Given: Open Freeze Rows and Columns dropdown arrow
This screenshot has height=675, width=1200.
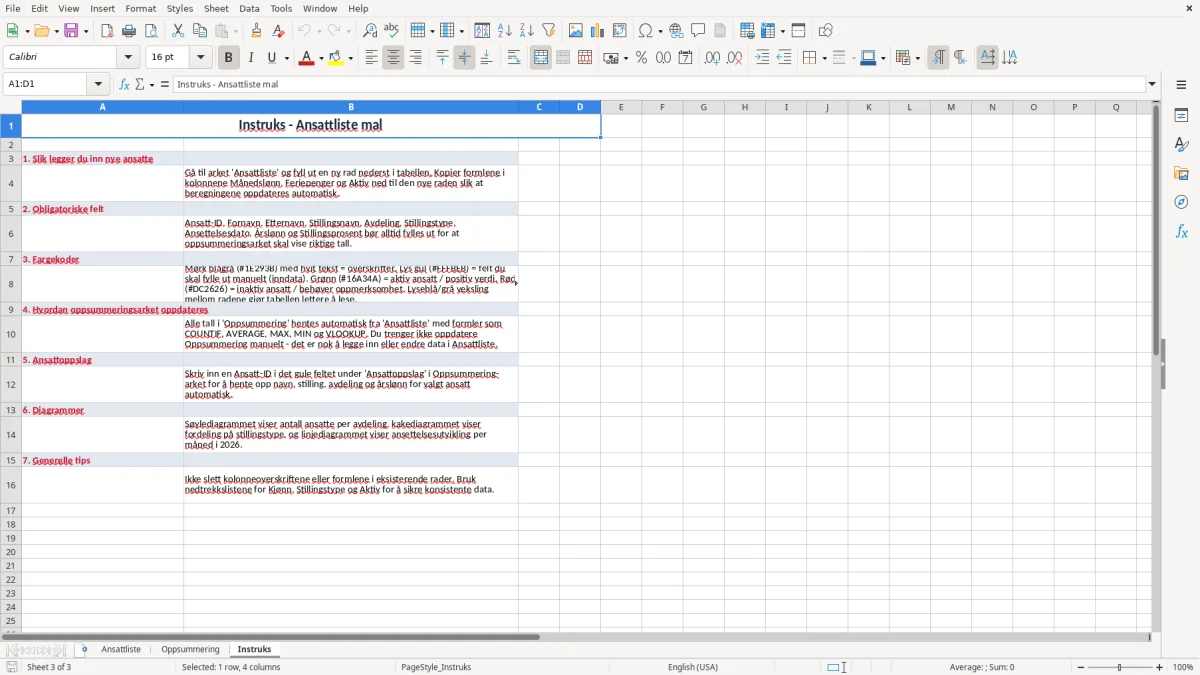Looking at the screenshot, I should click(782, 31).
